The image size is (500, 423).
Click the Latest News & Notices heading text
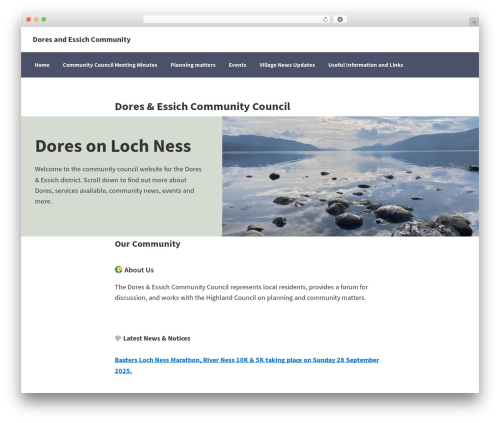coord(157,338)
